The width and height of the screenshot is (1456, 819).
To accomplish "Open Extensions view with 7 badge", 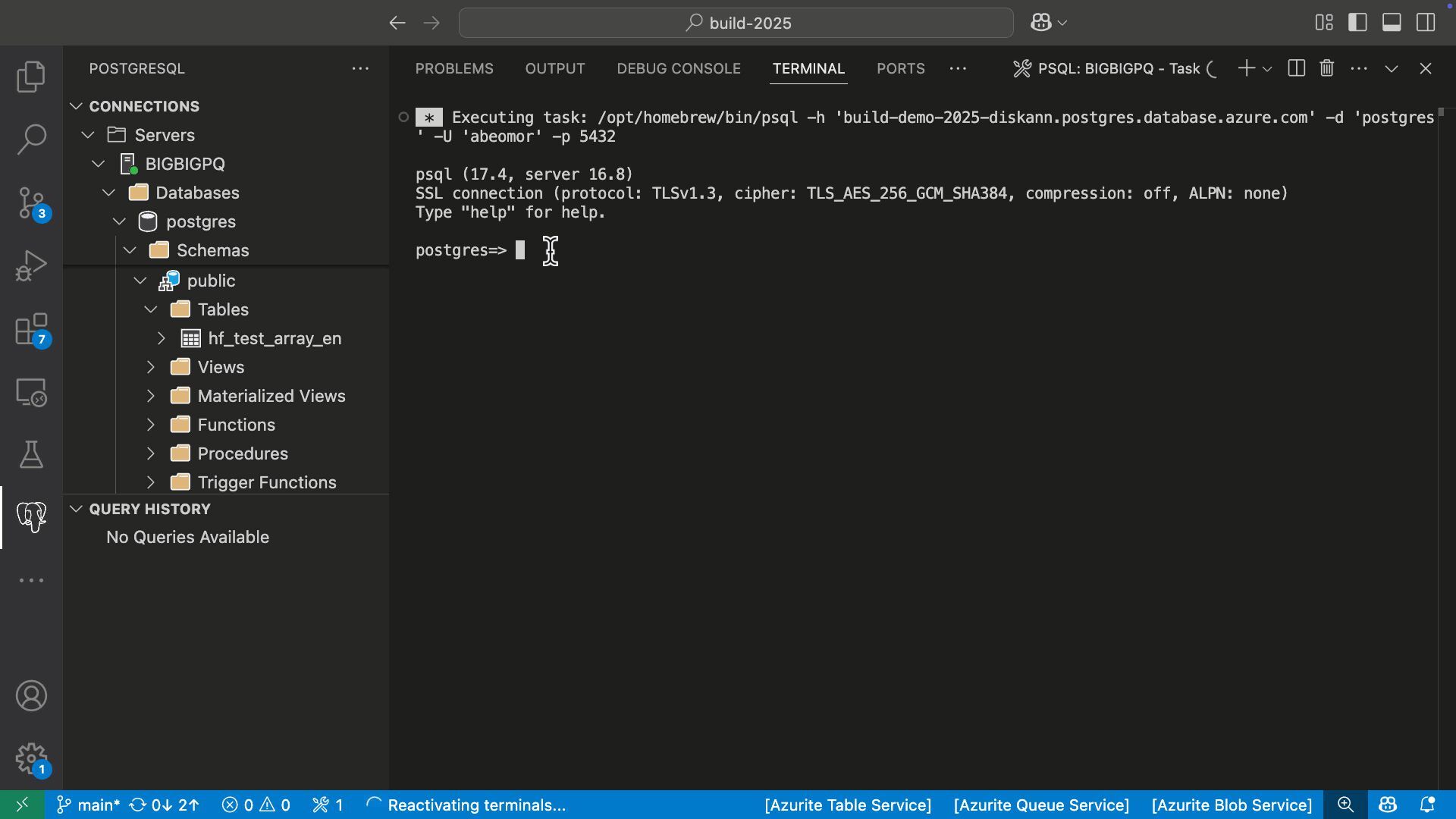I will coord(31,330).
